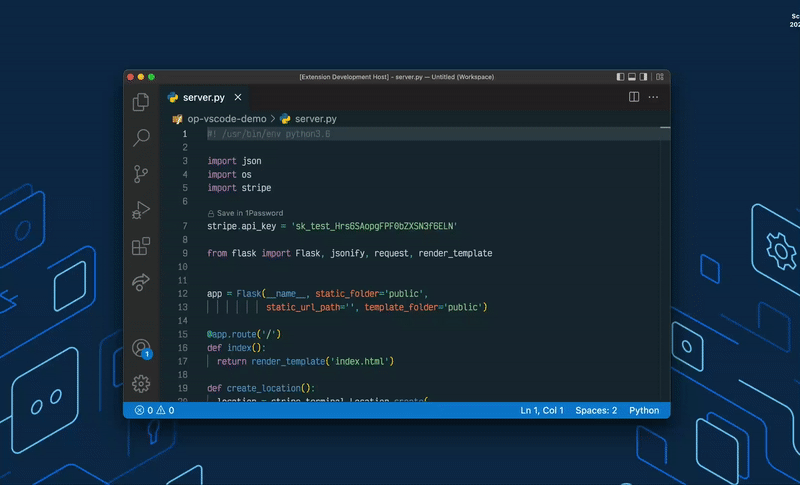Image resolution: width=800 pixels, height=485 pixels.
Task: Open the Accounts icon with badge
Action: (x=141, y=349)
